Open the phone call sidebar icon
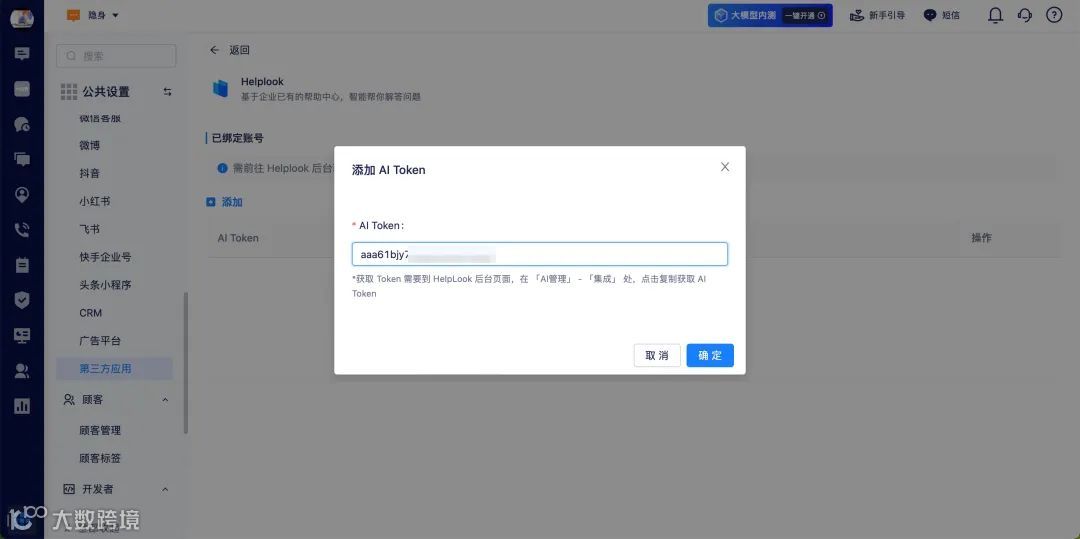 (22, 230)
